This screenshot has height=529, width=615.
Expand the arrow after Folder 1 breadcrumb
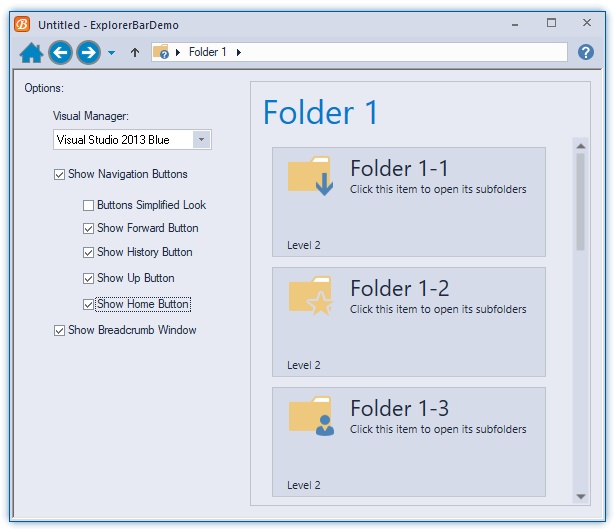pos(239,52)
